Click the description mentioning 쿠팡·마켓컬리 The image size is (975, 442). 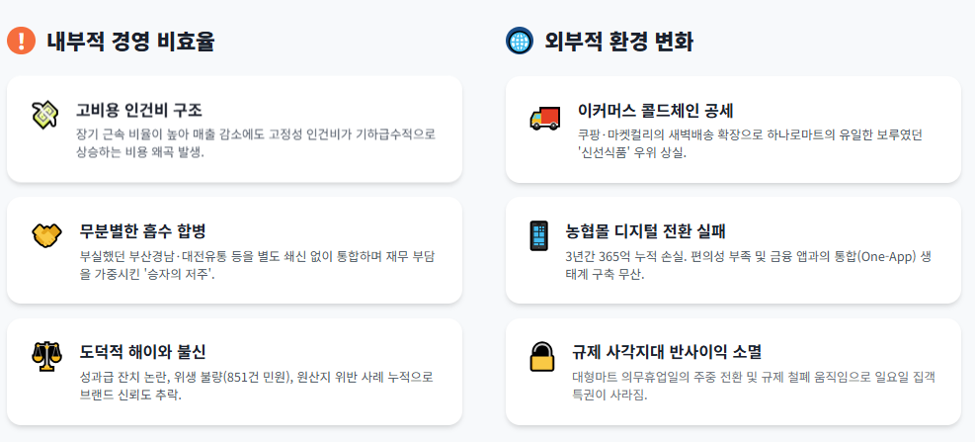pyautogui.click(x=749, y=144)
